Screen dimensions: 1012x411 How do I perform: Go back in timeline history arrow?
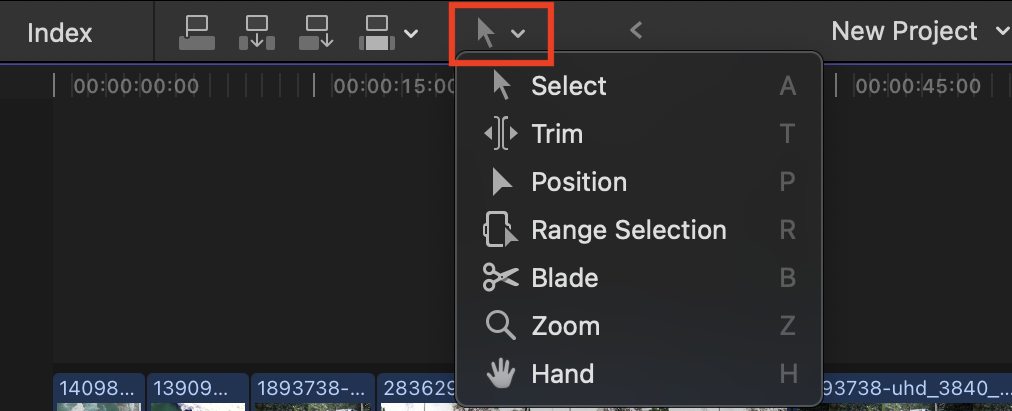[636, 30]
